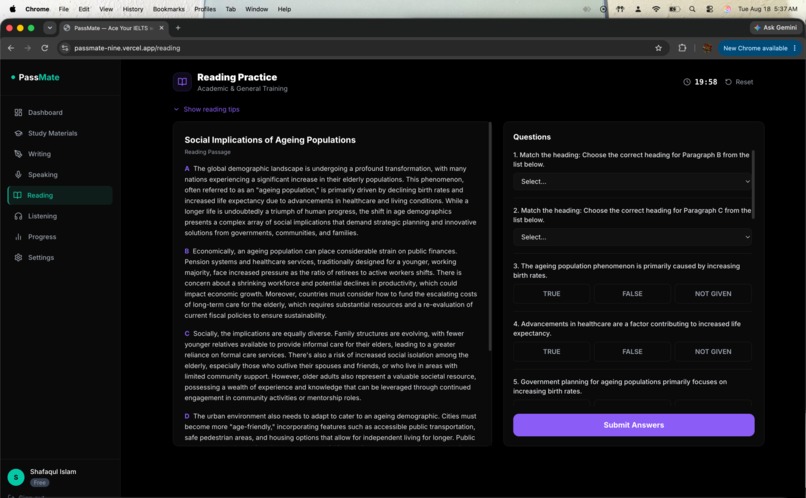Click the site info icon in address bar
Image resolution: width=806 pixels, height=498 pixels.
65,48
